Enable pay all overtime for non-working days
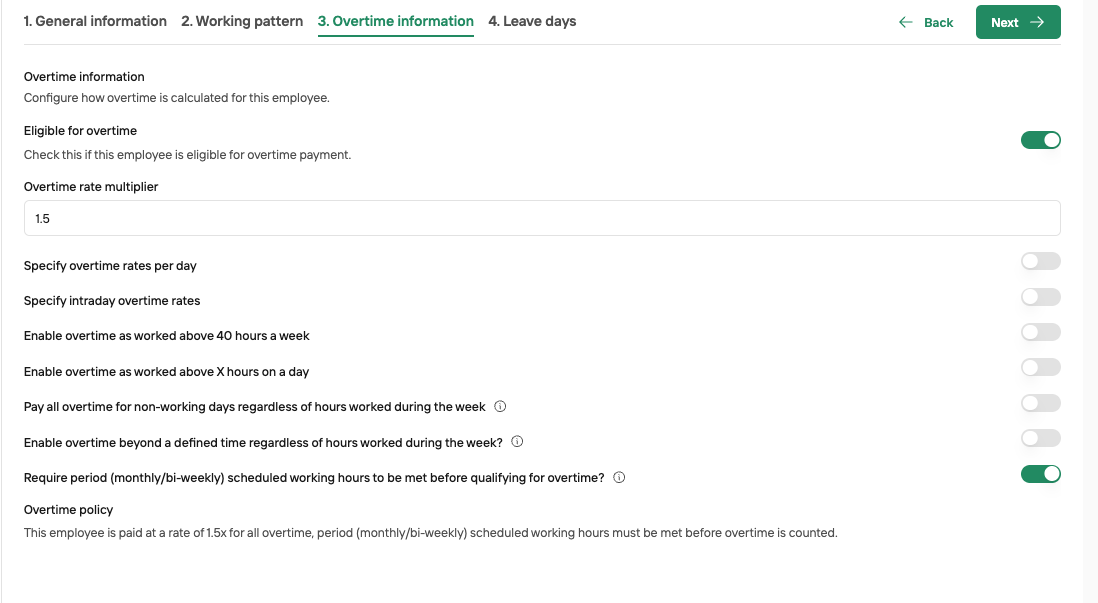The width and height of the screenshot is (1098, 603). coord(1041,403)
